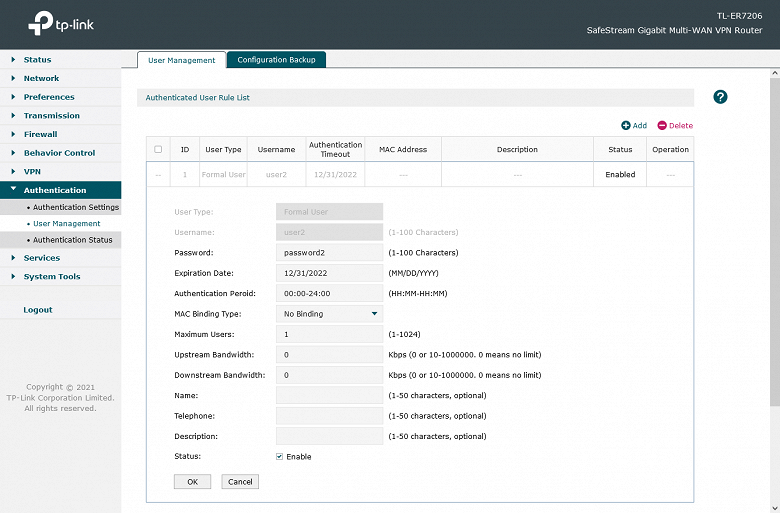Image resolution: width=780 pixels, height=513 pixels.
Task: Expand the Behavior Control menu
Action: click(x=61, y=153)
